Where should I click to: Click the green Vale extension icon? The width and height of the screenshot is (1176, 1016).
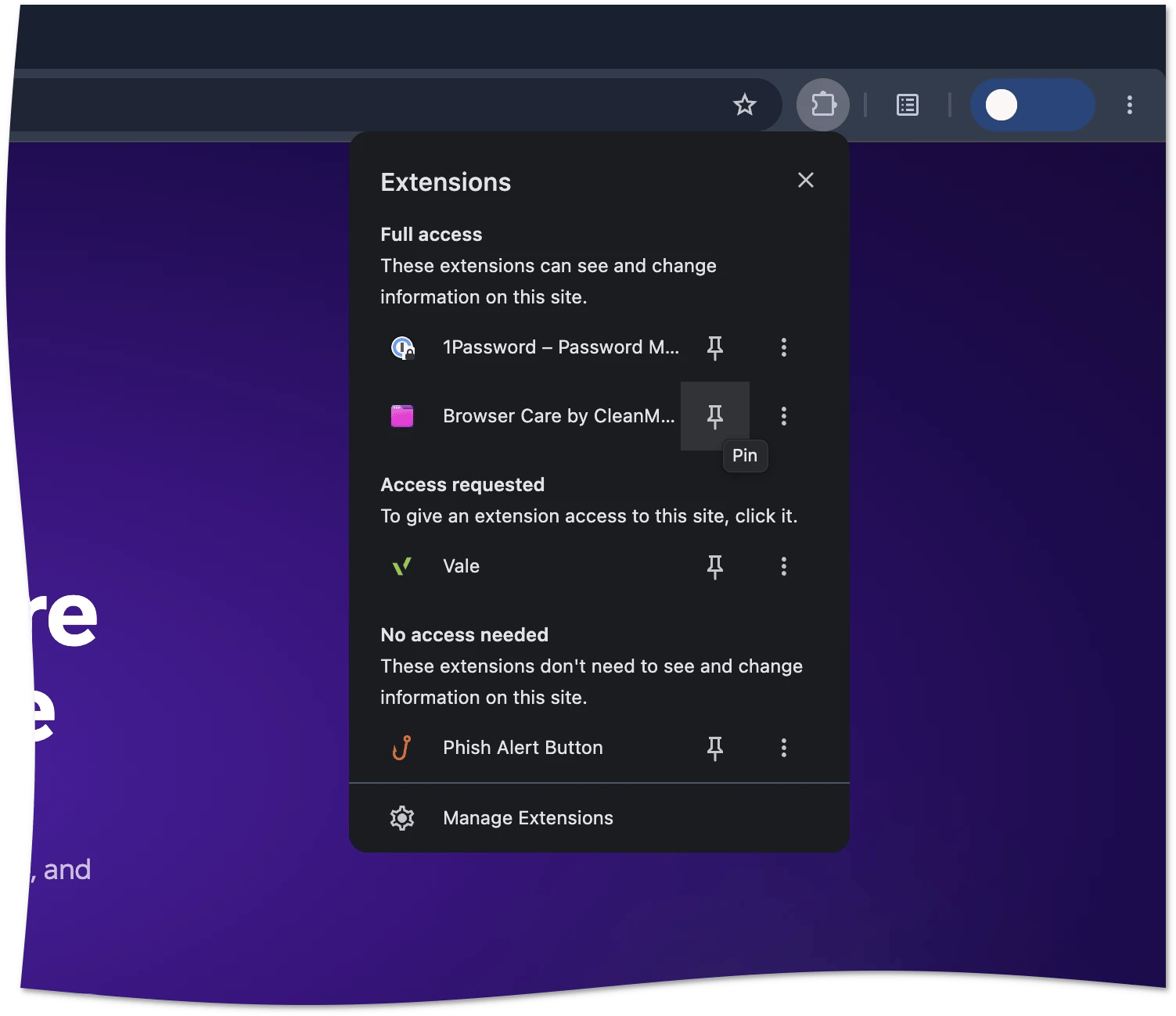click(402, 566)
